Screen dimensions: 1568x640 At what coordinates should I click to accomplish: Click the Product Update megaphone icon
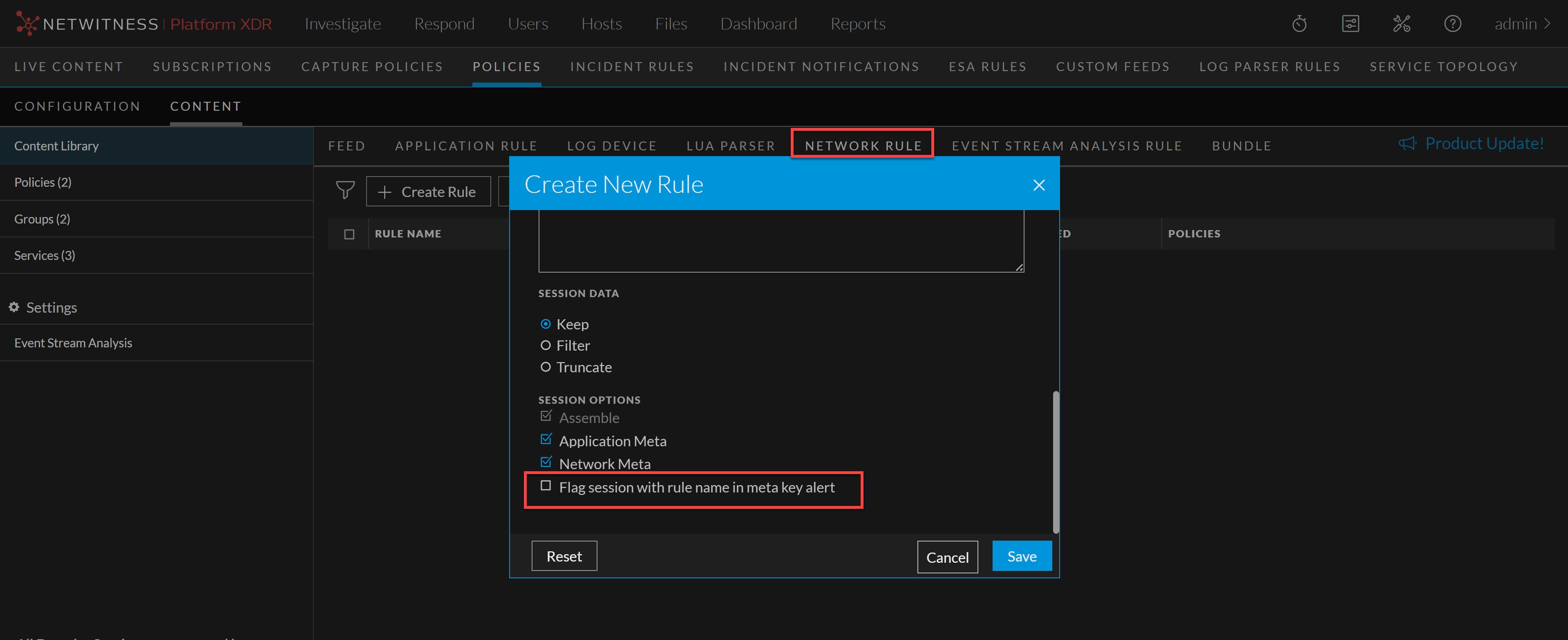[x=1407, y=144]
